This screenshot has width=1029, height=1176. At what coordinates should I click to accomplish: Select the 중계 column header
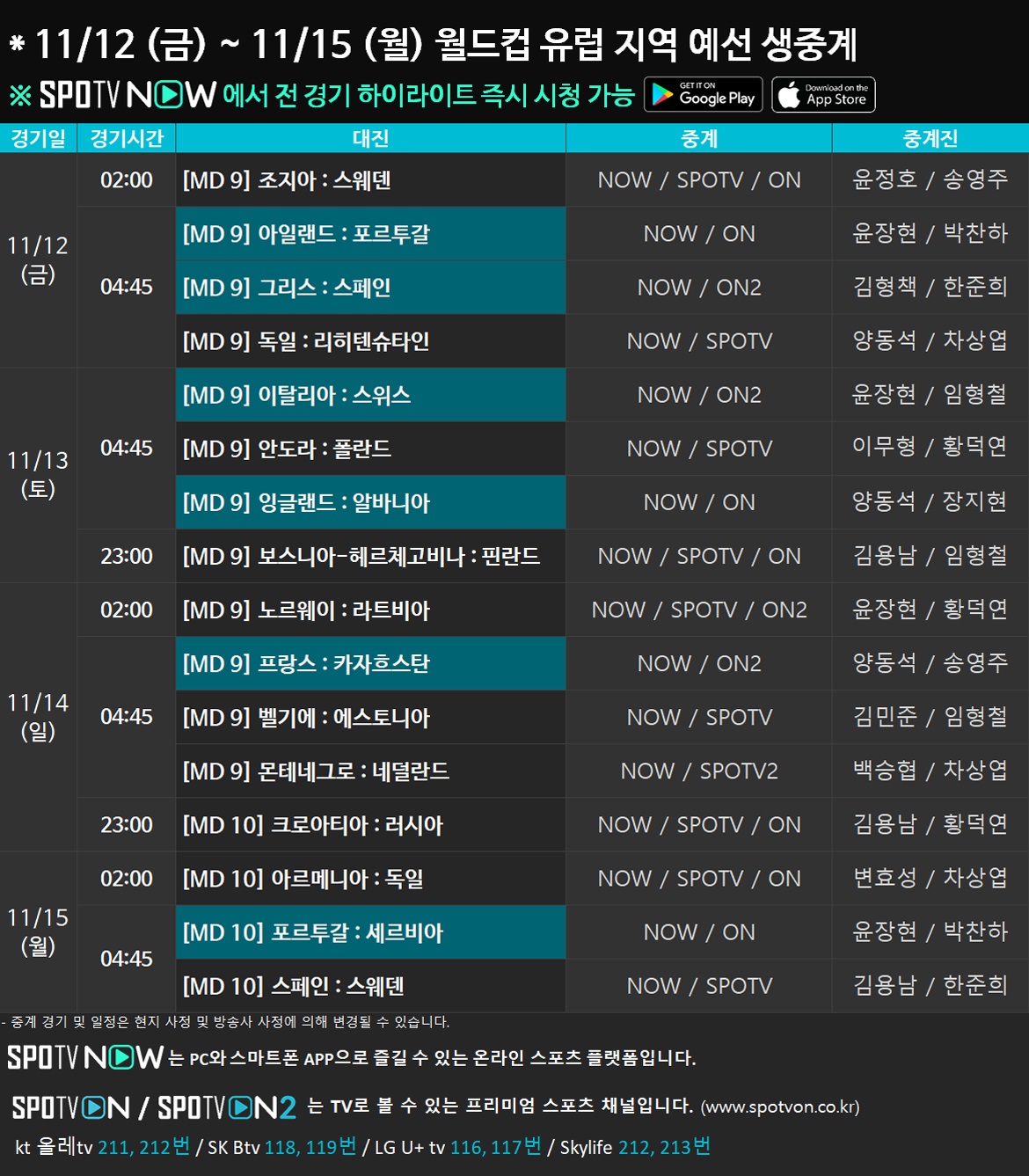coord(699,138)
